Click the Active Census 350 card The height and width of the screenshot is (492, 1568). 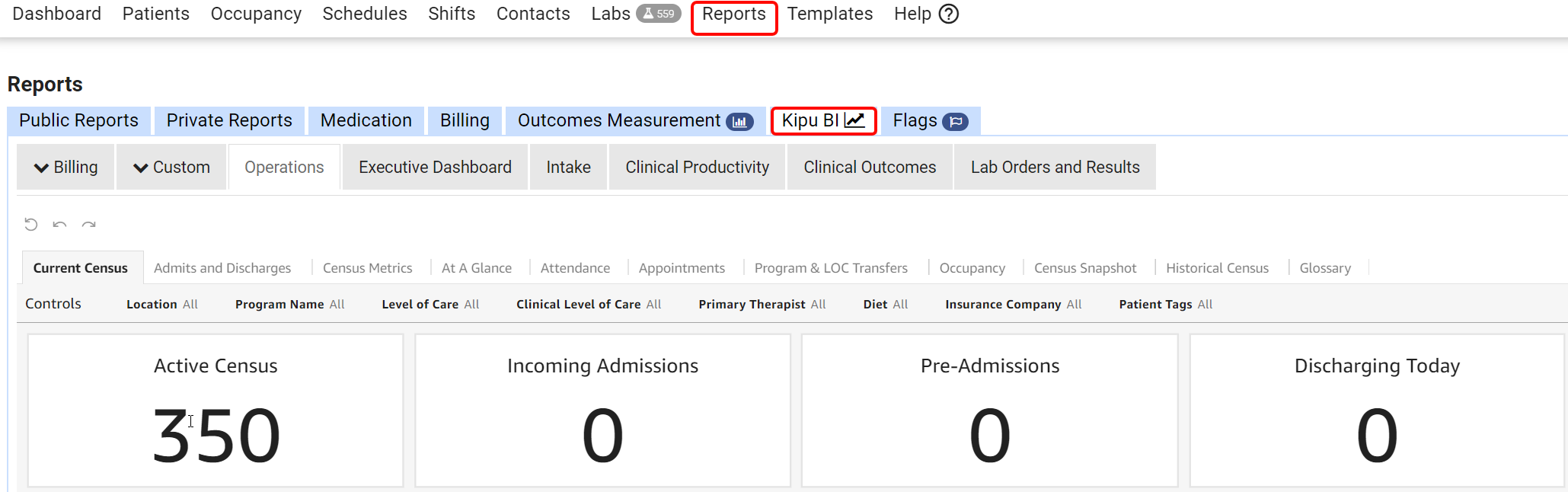pos(216,411)
